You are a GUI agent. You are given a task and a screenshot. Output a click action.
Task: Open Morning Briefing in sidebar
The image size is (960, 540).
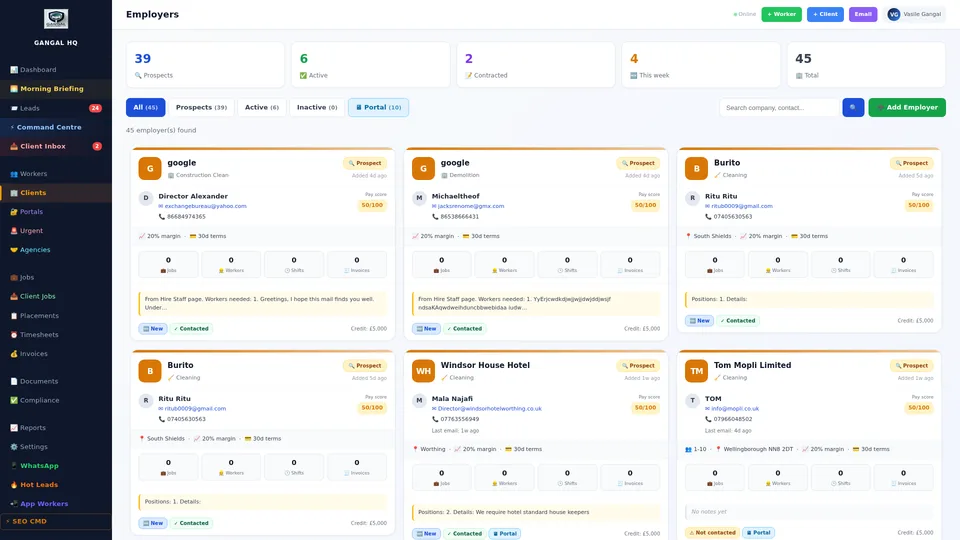56,89
